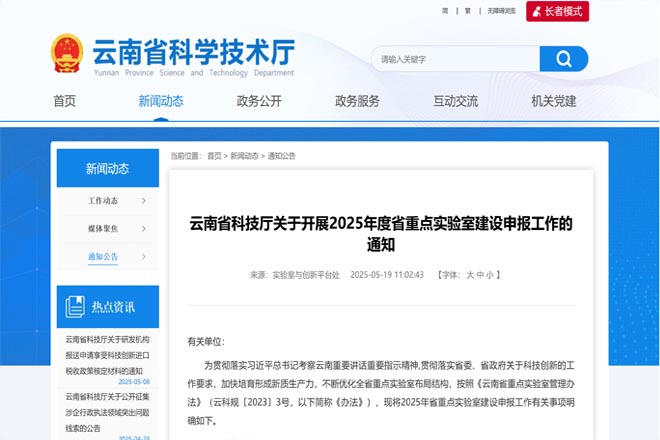Set font size to 大
This screenshot has width=660, height=440.
point(469,274)
